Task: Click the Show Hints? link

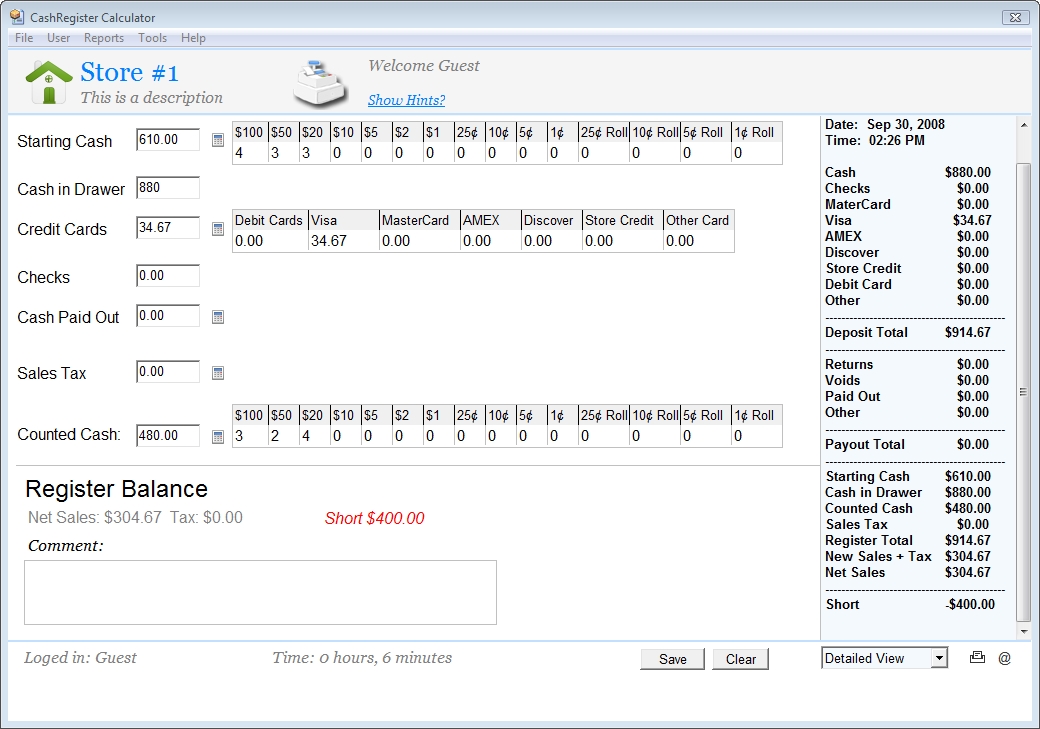Action: (x=406, y=100)
